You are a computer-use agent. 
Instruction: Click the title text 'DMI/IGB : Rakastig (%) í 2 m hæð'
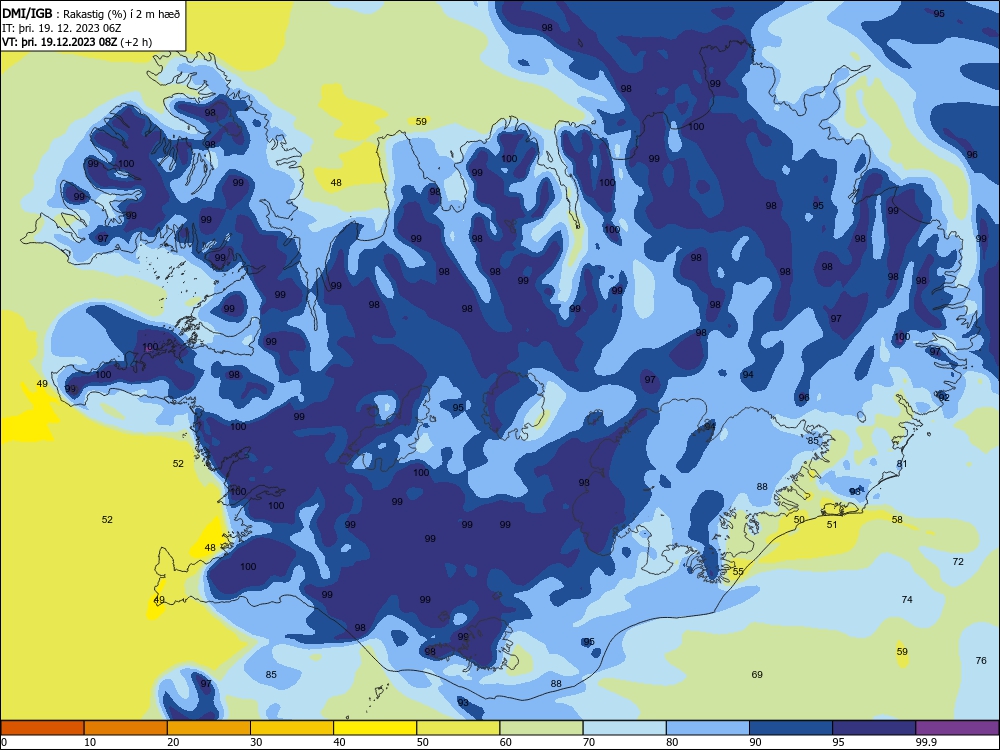(x=93, y=12)
